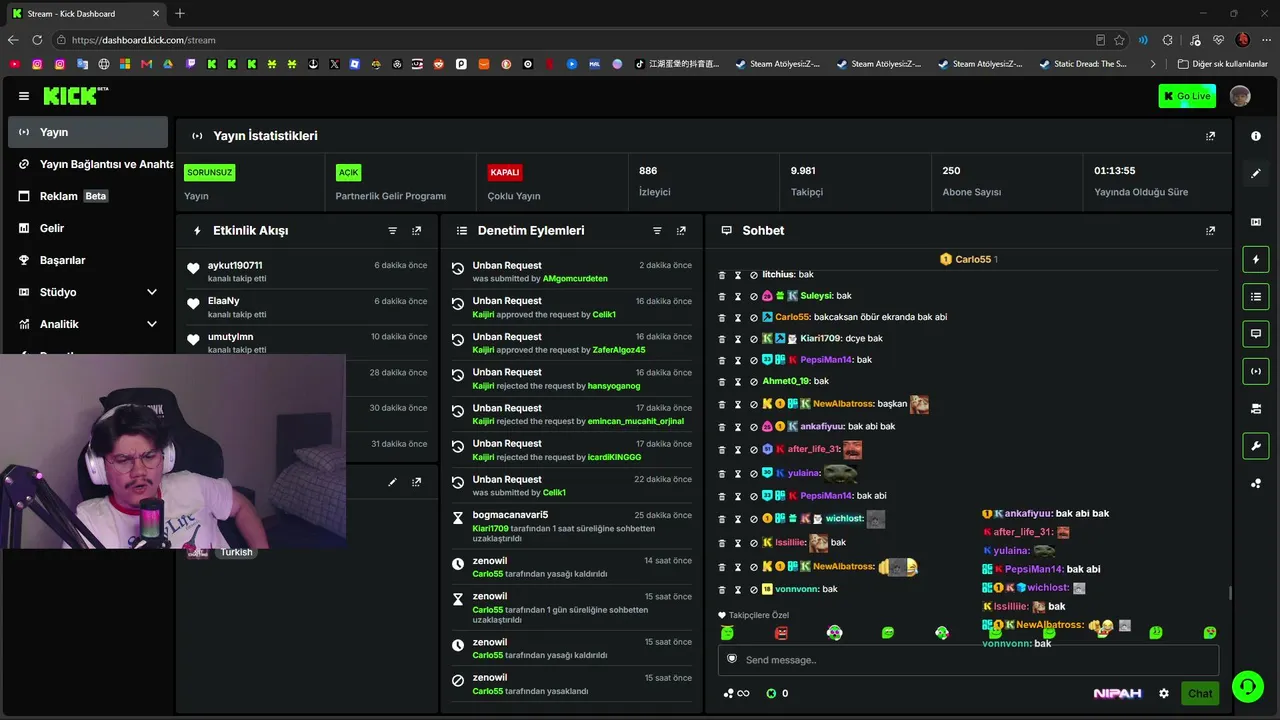Toggle the panel button below the pencil in right sidebar
1280x720 pixels.
[1256, 222]
